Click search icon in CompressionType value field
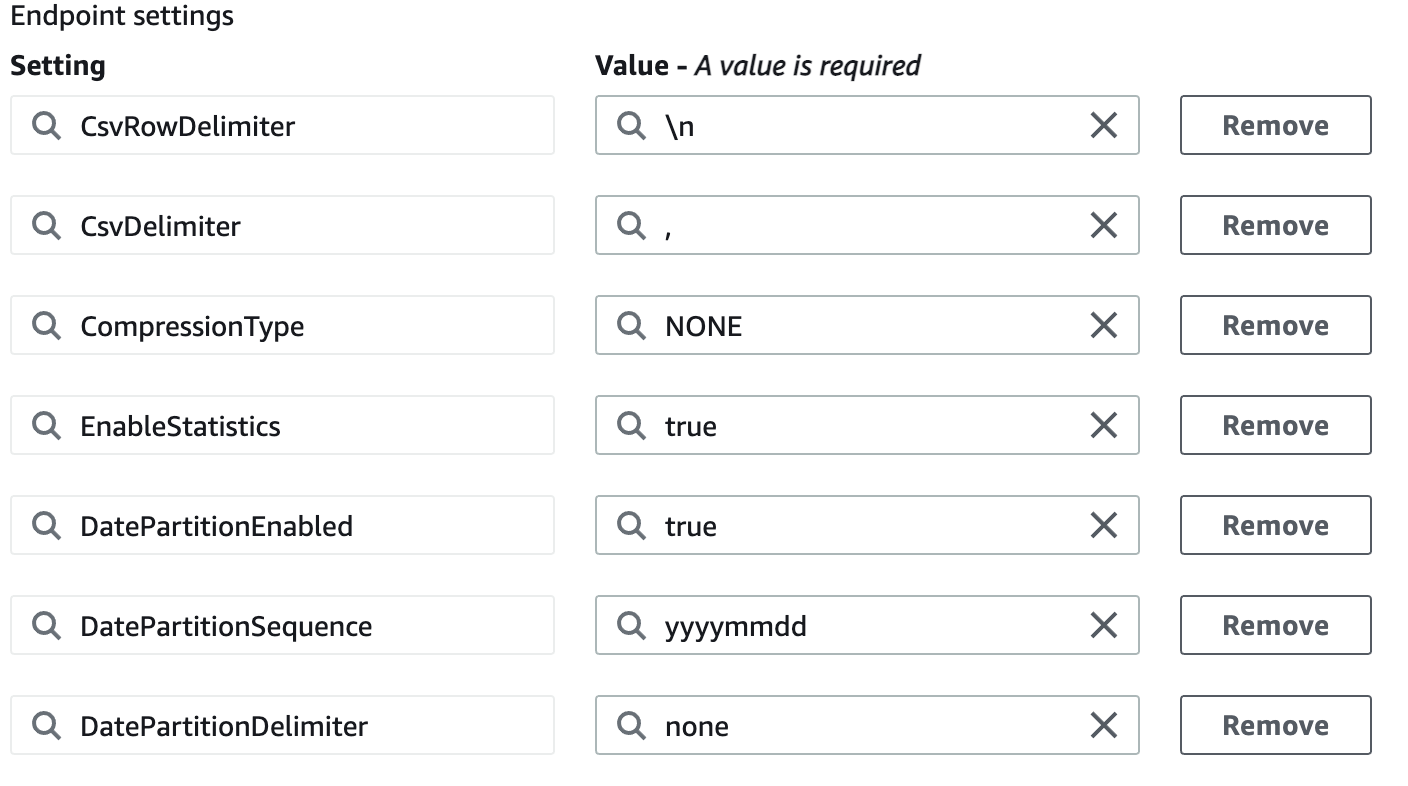This screenshot has width=1408, height=786. pyautogui.click(x=631, y=325)
